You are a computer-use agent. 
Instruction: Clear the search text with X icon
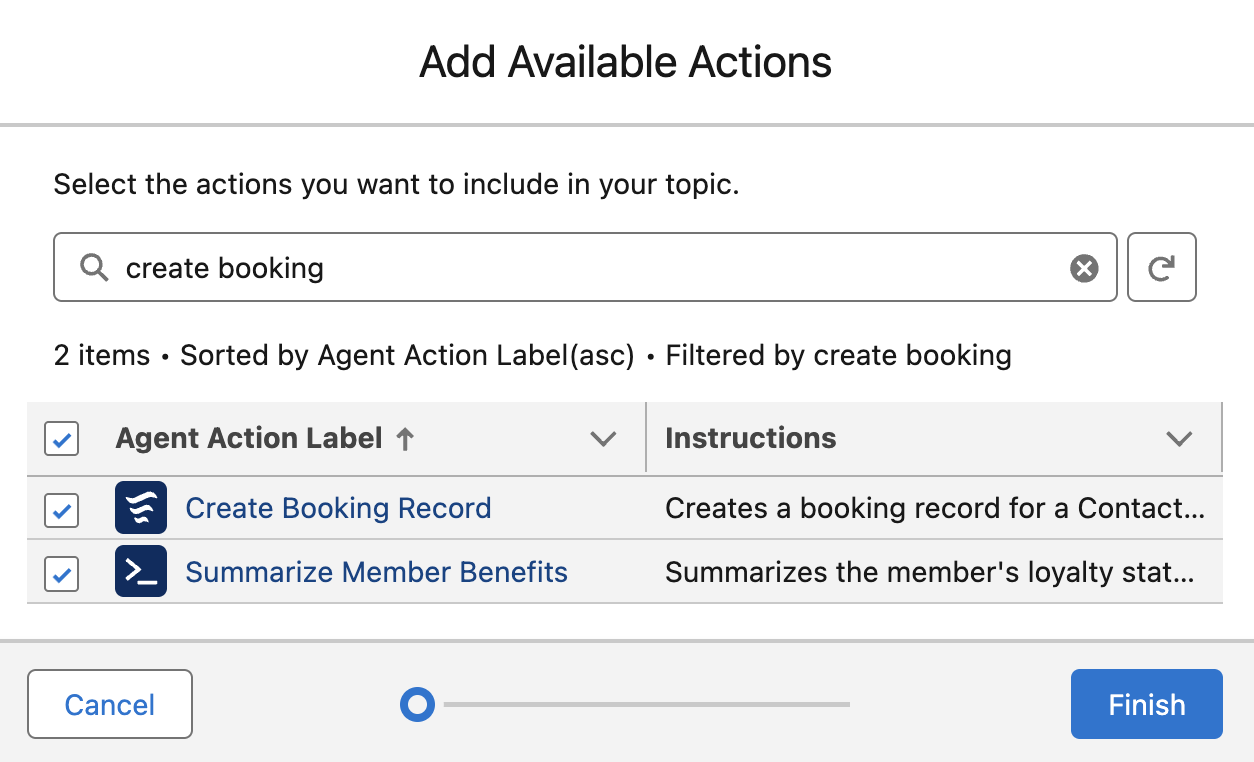click(x=1084, y=268)
